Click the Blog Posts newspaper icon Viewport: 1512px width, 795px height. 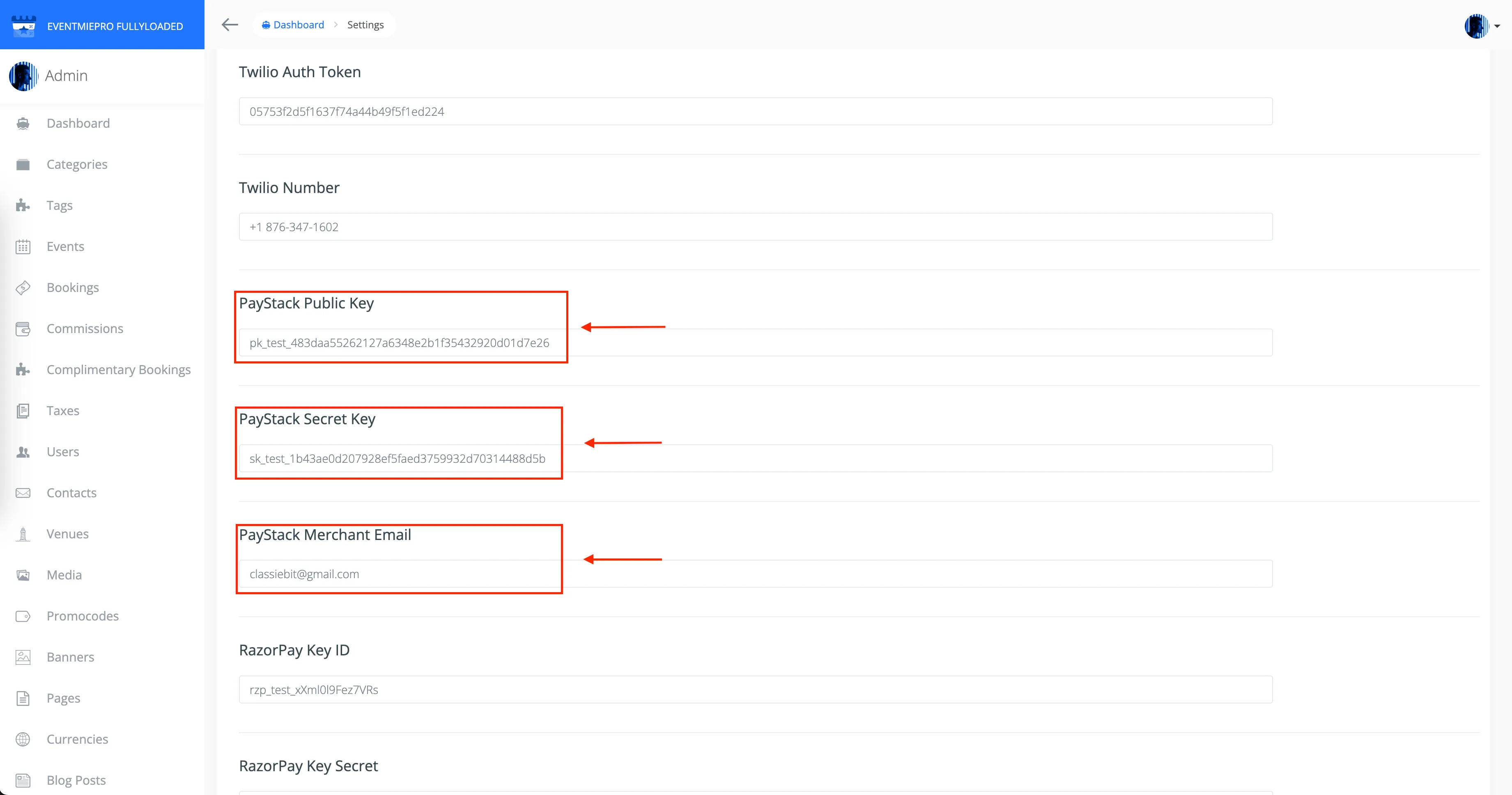click(23, 780)
